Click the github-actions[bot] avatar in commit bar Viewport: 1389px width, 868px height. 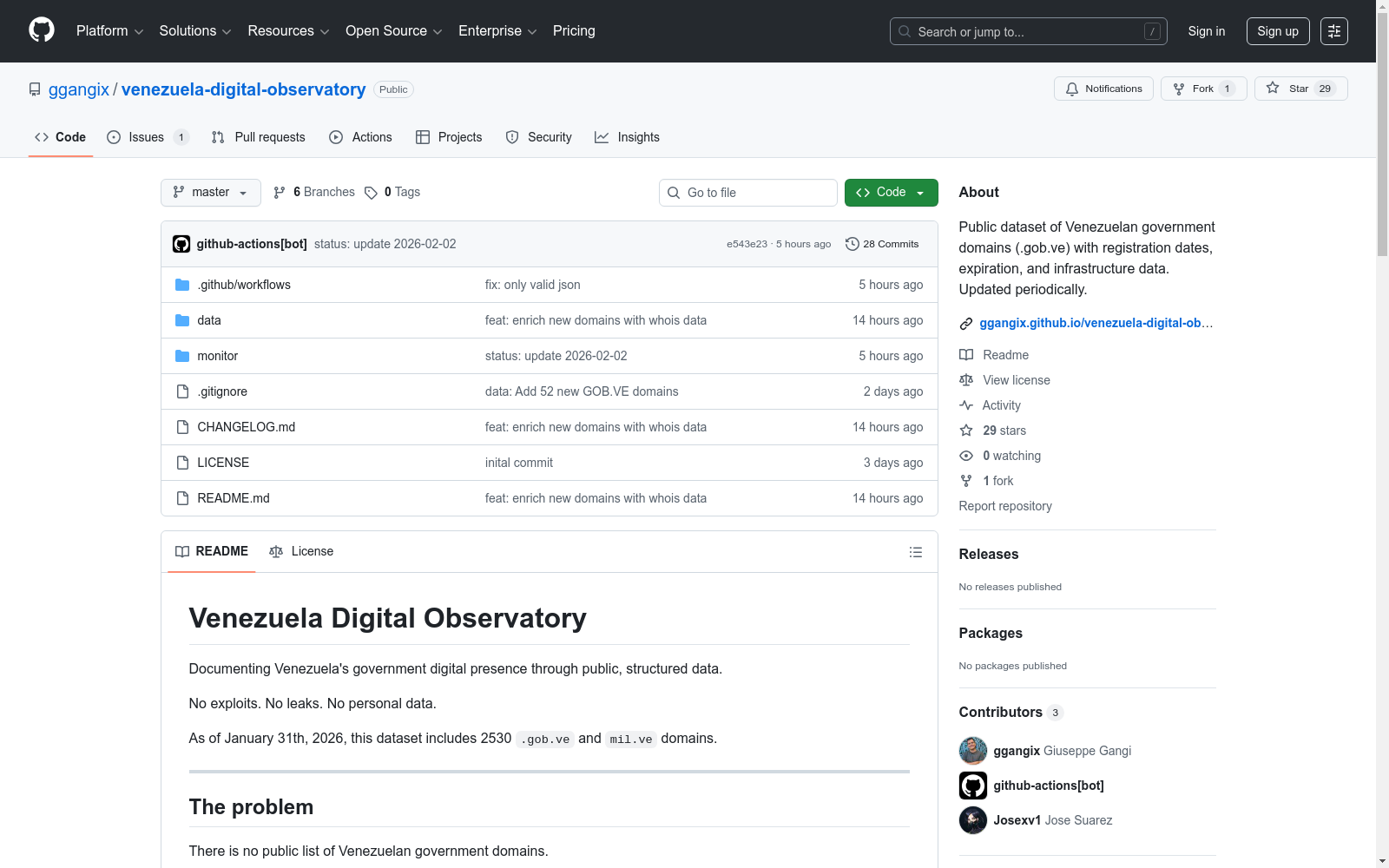click(x=181, y=244)
